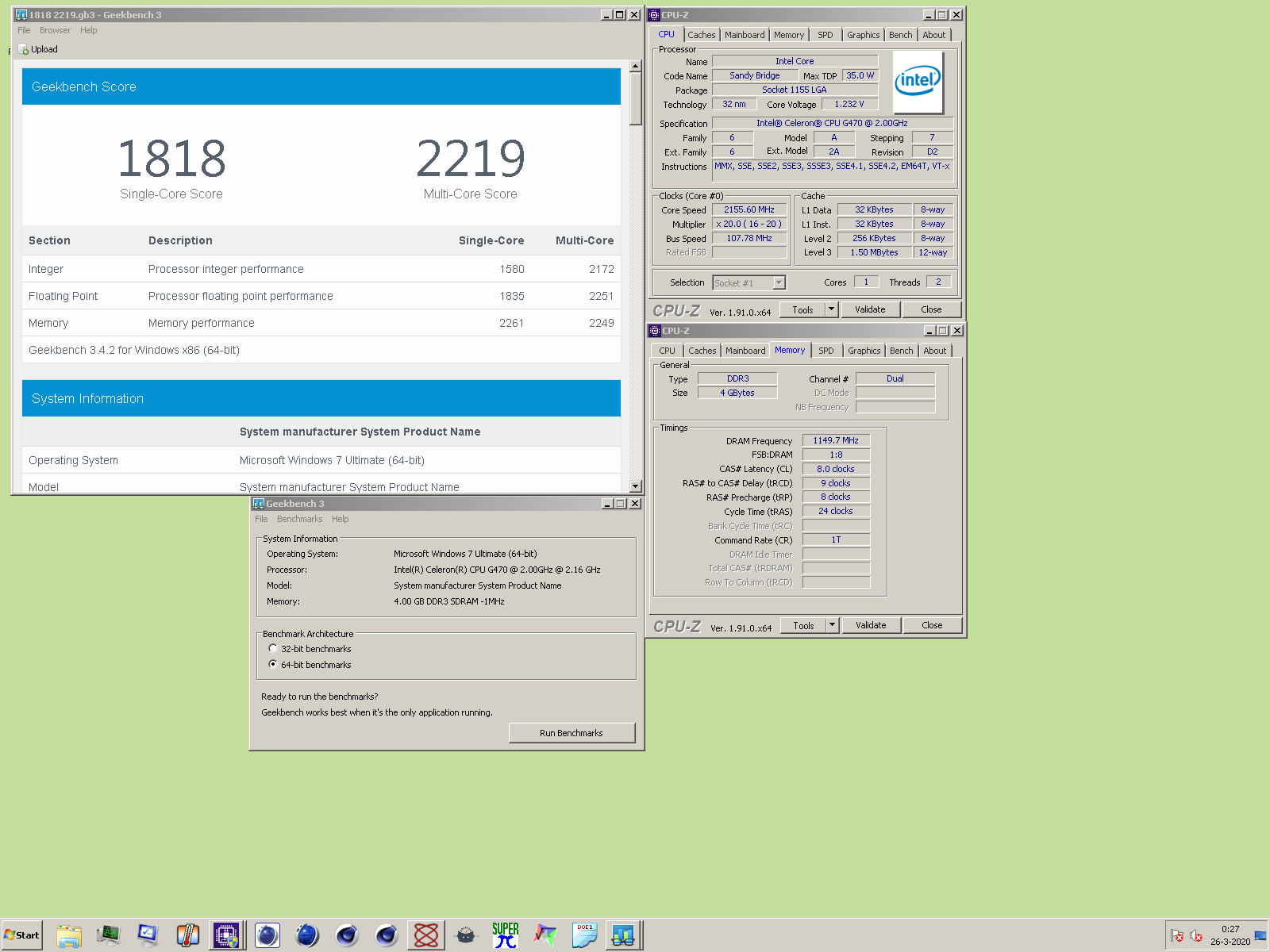The height and width of the screenshot is (952, 1270).
Task: Click title bar icon of Geekbench results window
Action: point(21,15)
